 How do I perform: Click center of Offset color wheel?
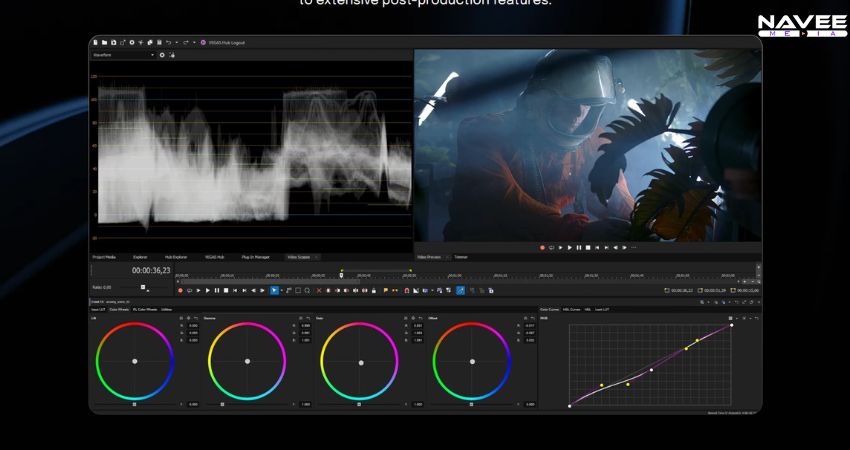pos(472,361)
